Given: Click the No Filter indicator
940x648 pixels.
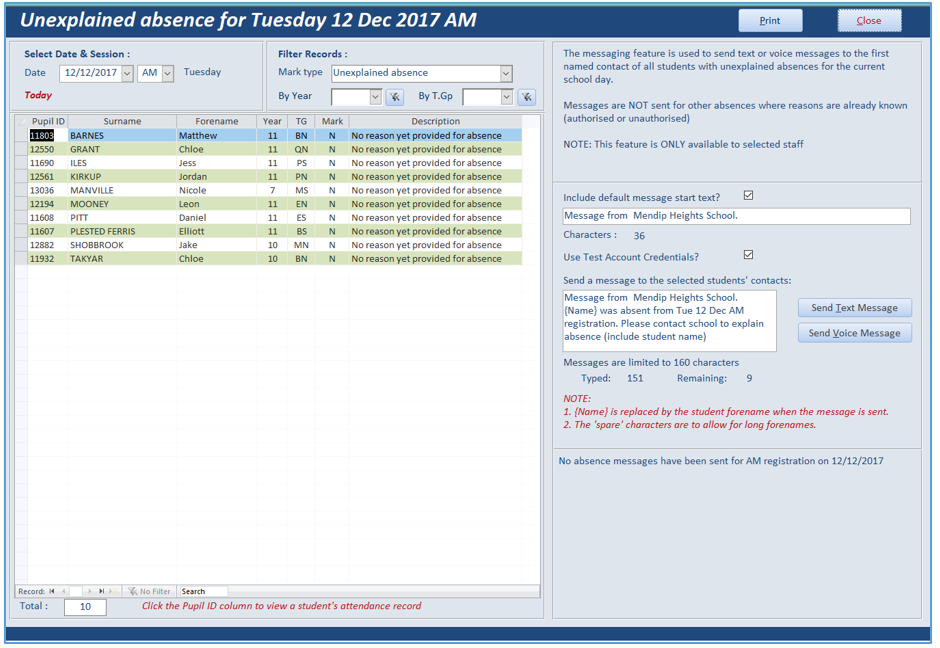Looking at the screenshot, I should tap(149, 591).
